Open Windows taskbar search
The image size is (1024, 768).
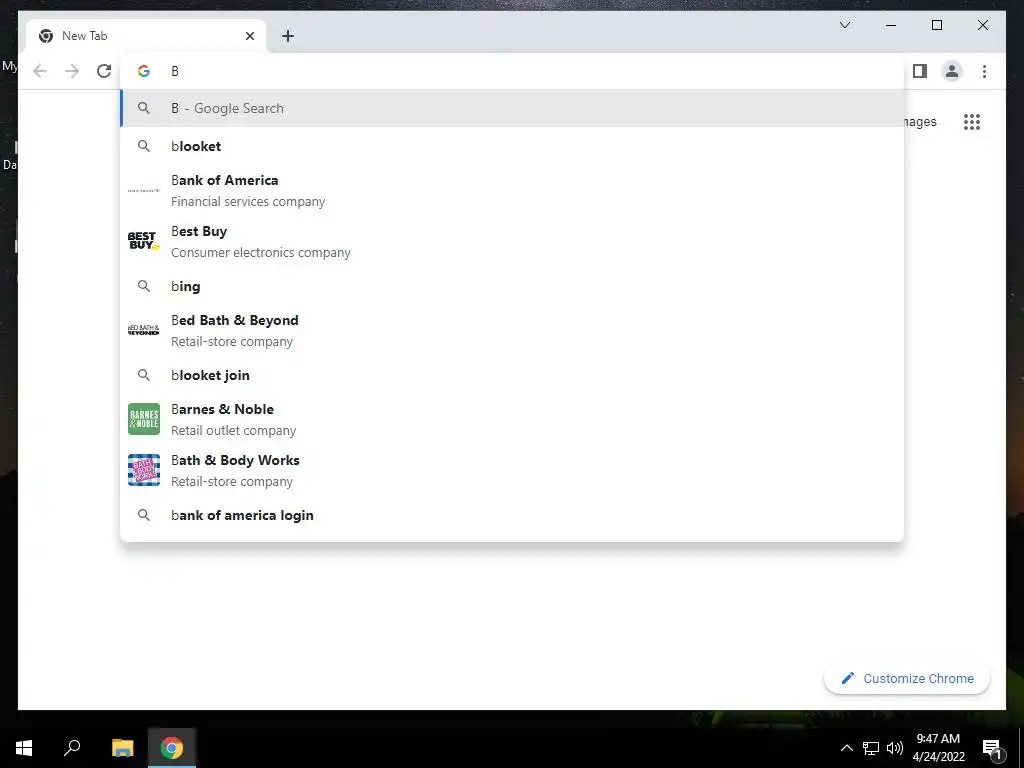pos(72,748)
